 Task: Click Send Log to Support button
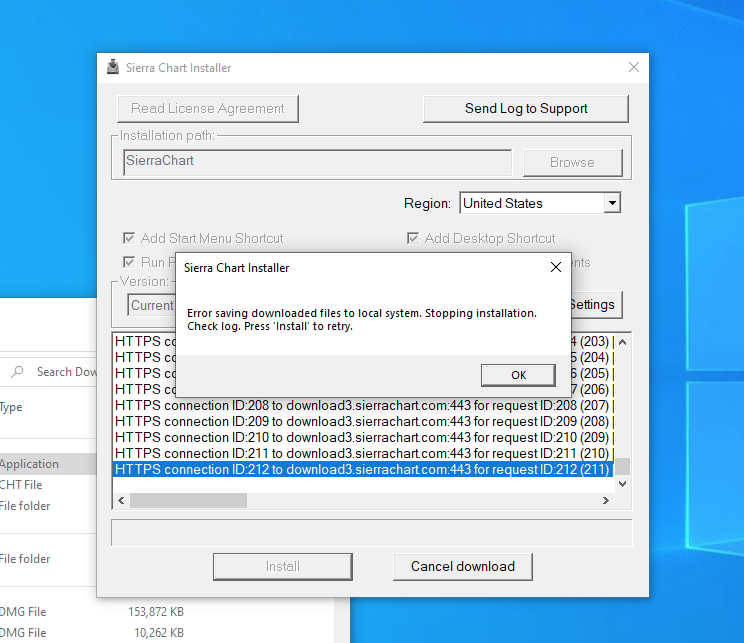coord(526,109)
